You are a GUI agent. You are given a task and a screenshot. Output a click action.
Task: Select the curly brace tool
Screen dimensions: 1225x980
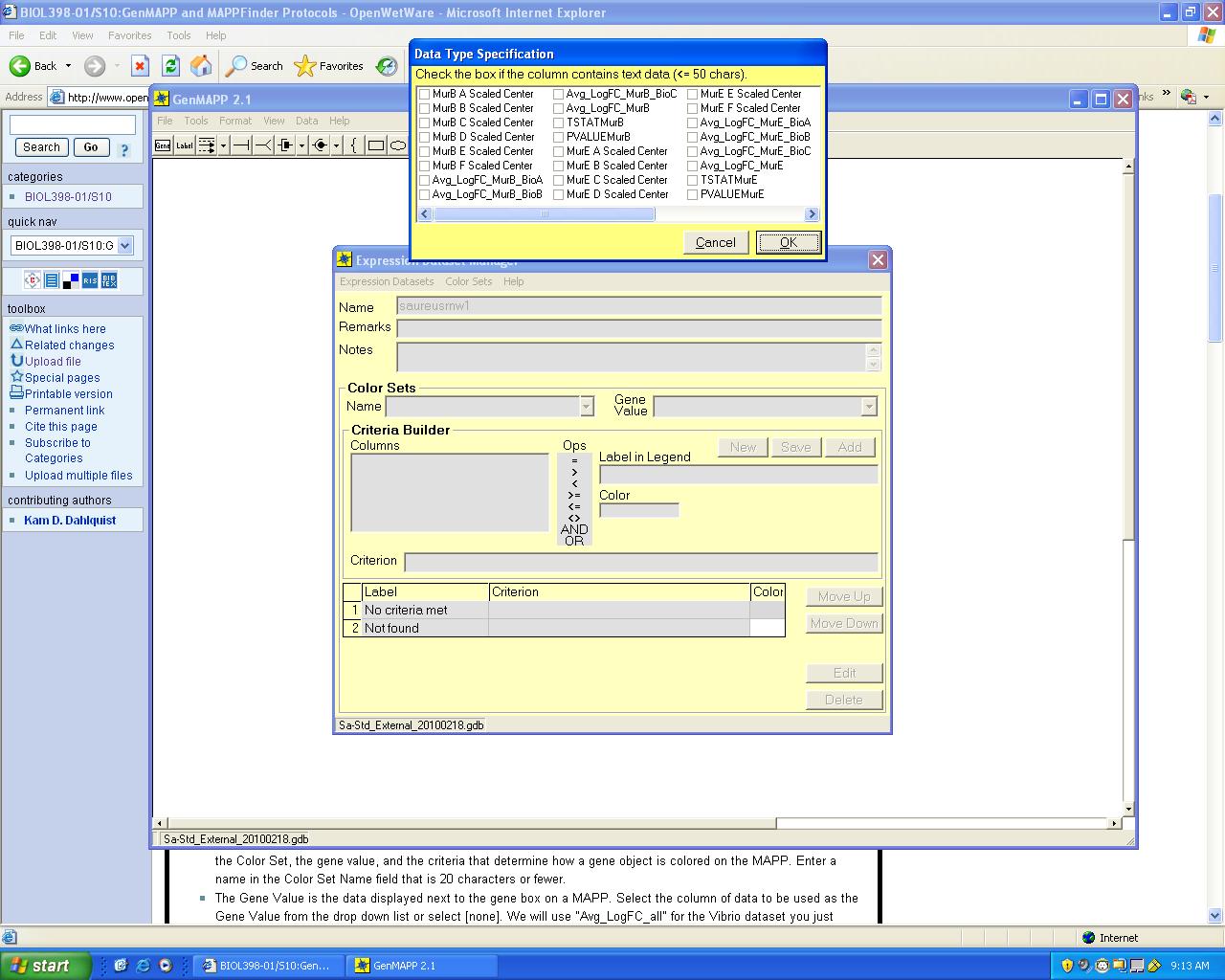pyautogui.click(x=354, y=145)
